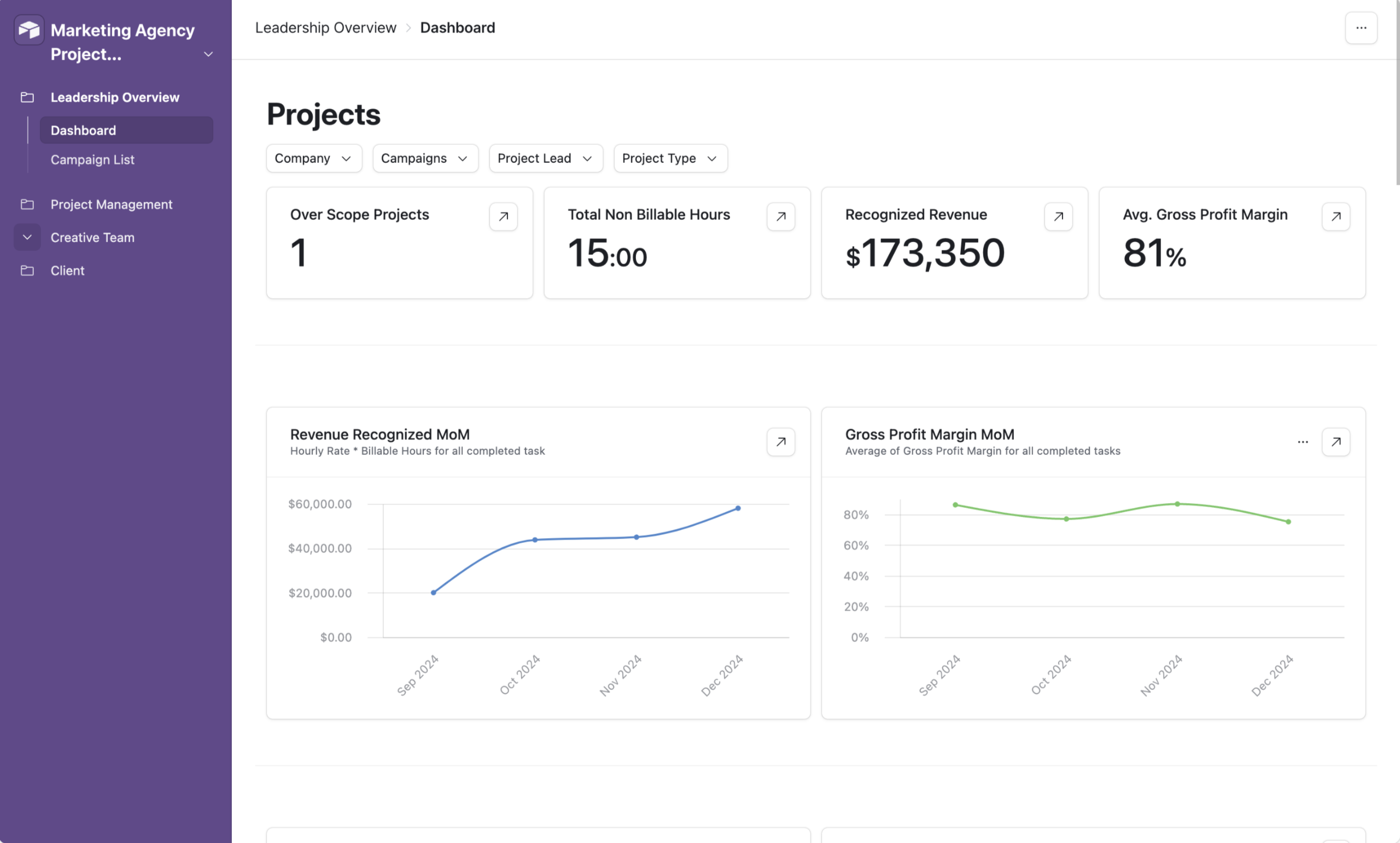Click the Marketing Agency workspace logo
Screen dimensions: 1400x843
(x=29, y=29)
